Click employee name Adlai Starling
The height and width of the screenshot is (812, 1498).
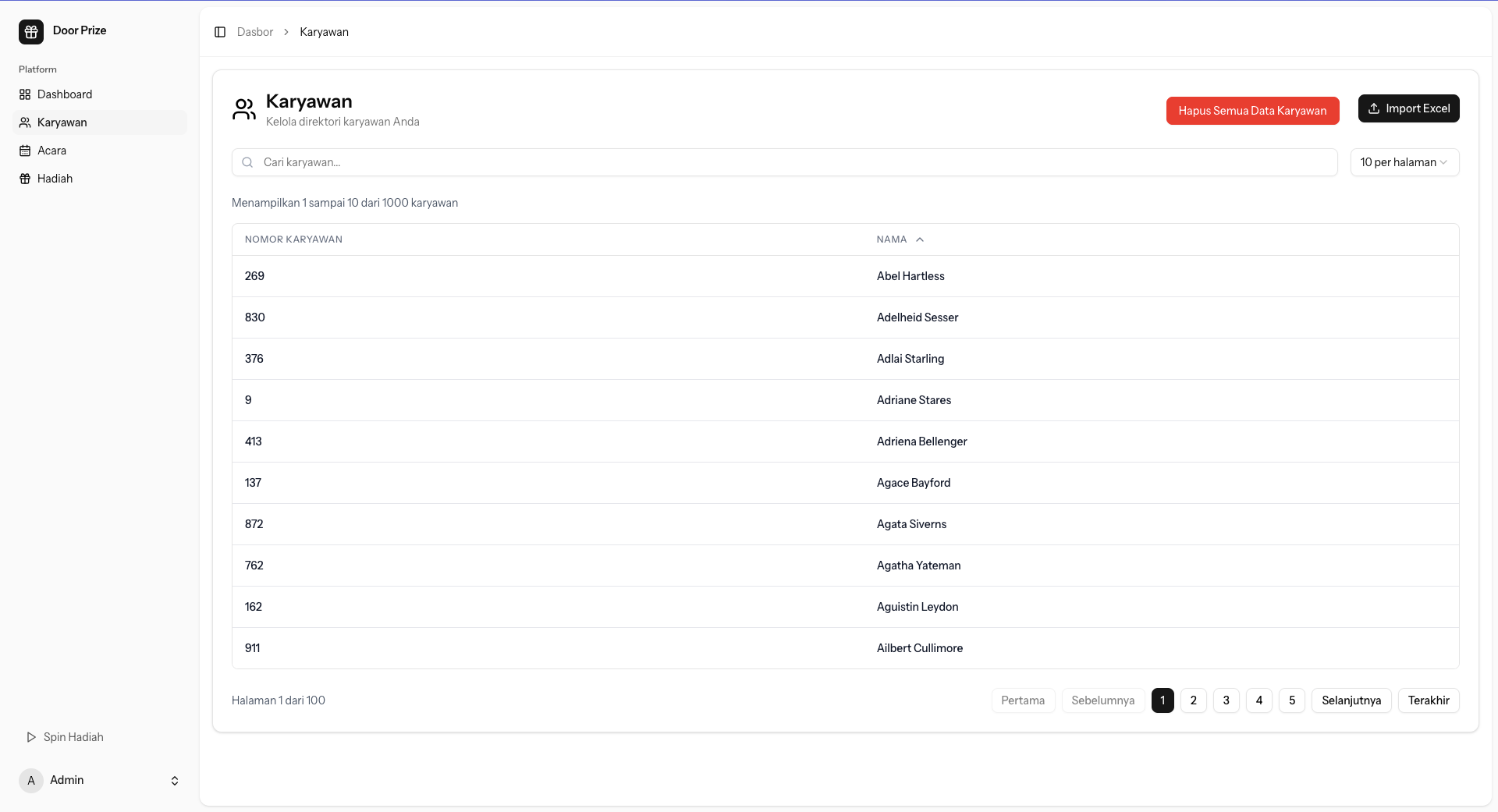(x=911, y=359)
